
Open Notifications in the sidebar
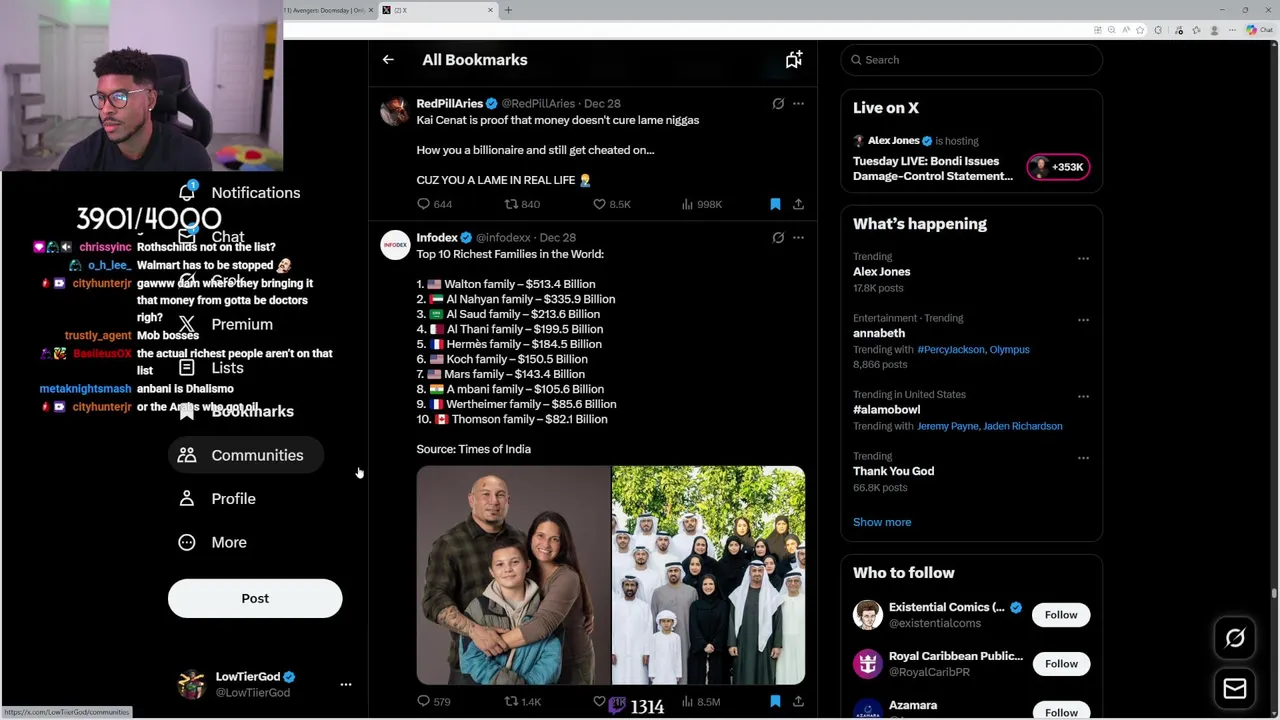click(x=239, y=192)
